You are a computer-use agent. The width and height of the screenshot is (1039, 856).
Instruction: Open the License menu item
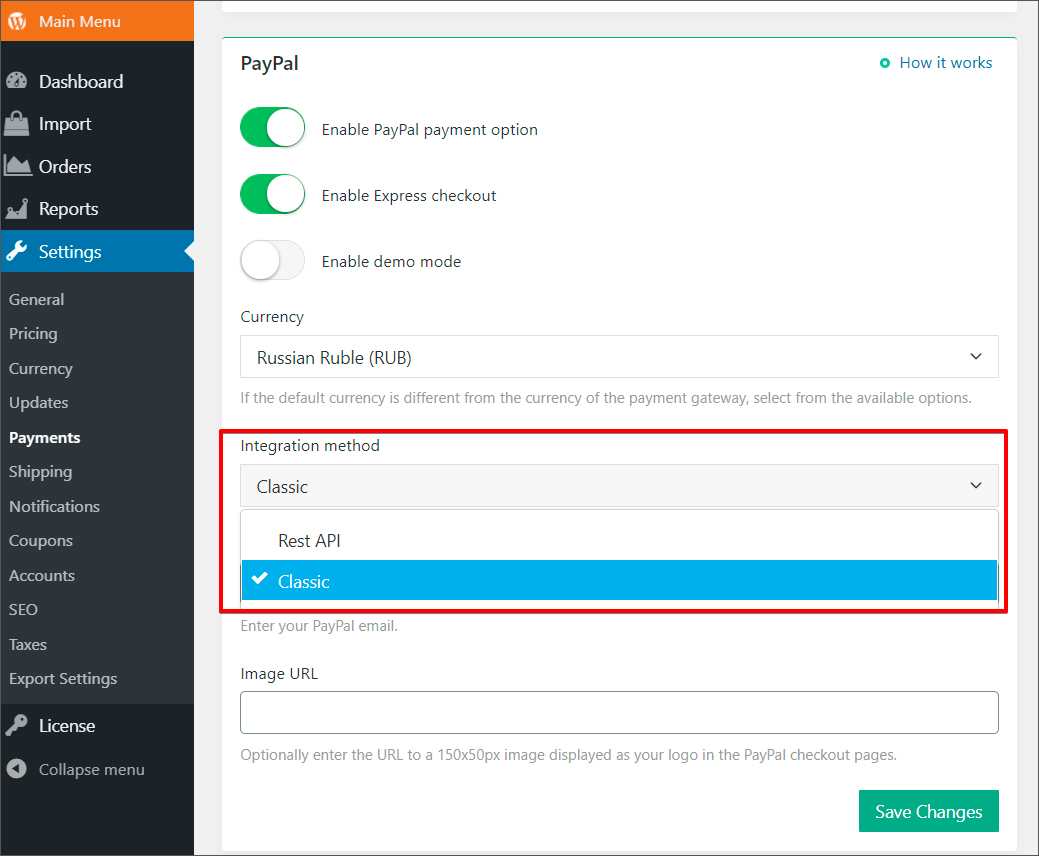click(97, 725)
